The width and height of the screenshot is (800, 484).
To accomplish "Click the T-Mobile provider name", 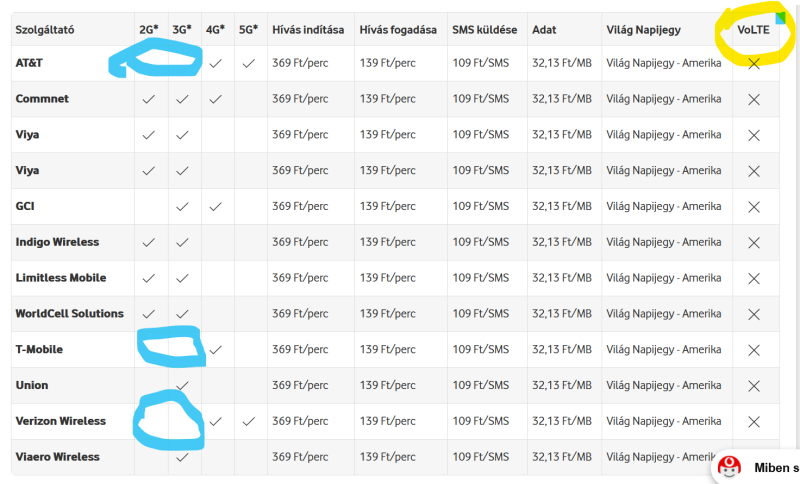I will (39, 350).
